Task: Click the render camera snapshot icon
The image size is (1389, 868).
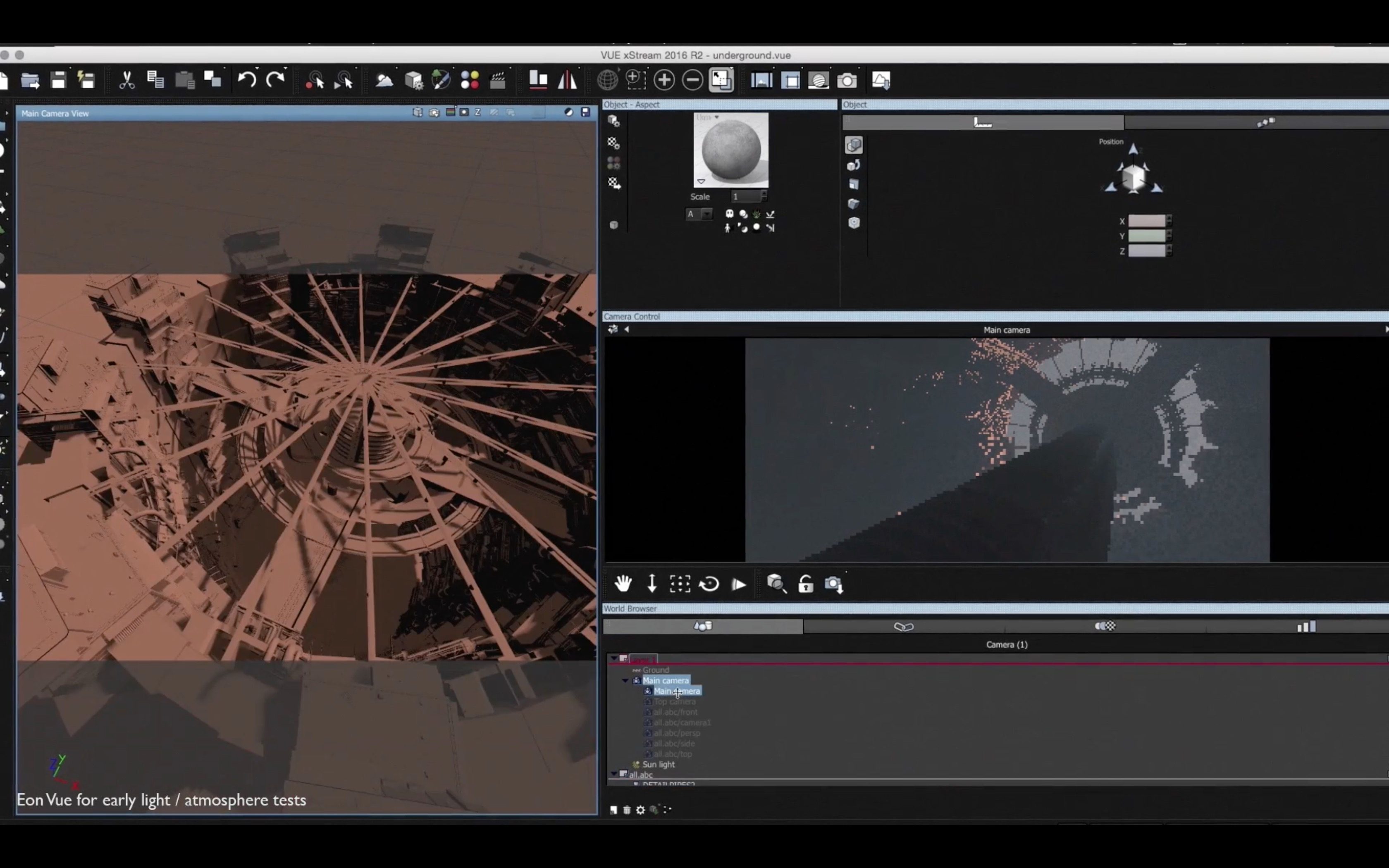Action: click(x=847, y=80)
